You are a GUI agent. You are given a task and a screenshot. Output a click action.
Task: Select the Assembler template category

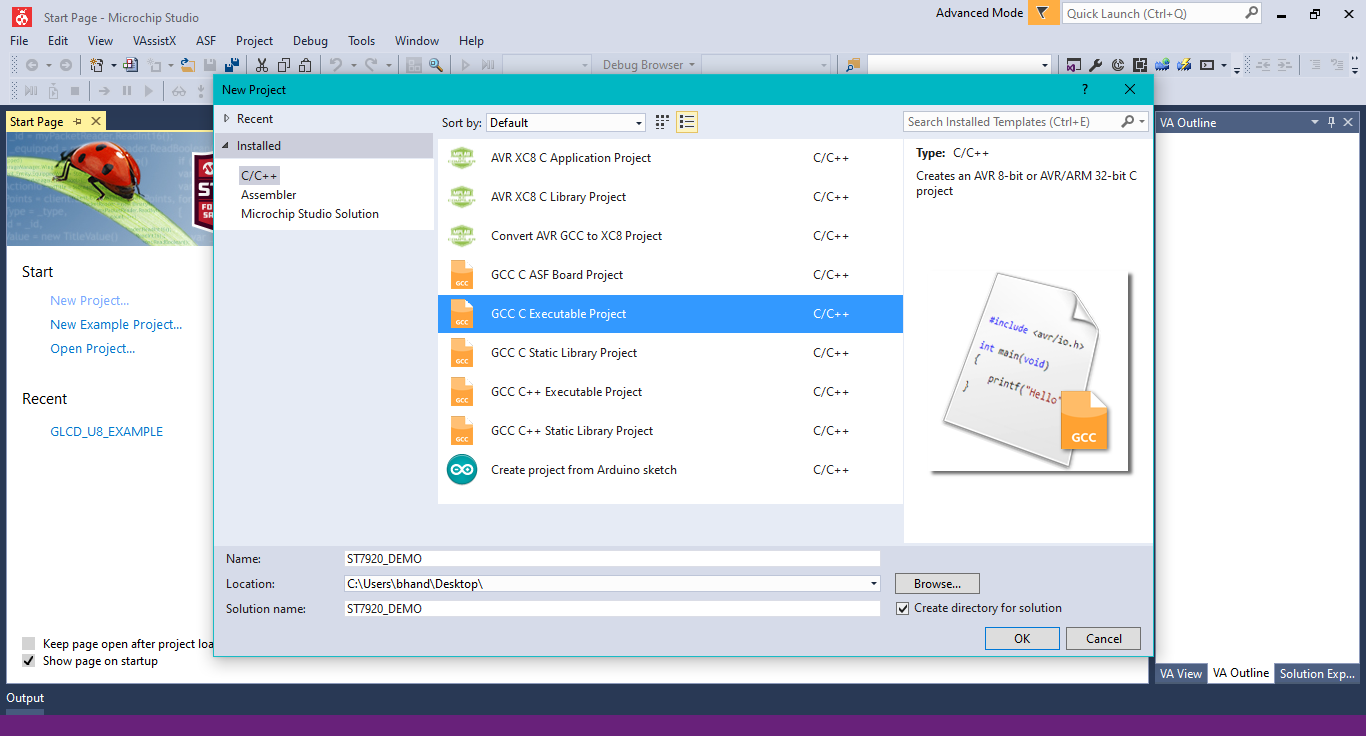click(268, 195)
